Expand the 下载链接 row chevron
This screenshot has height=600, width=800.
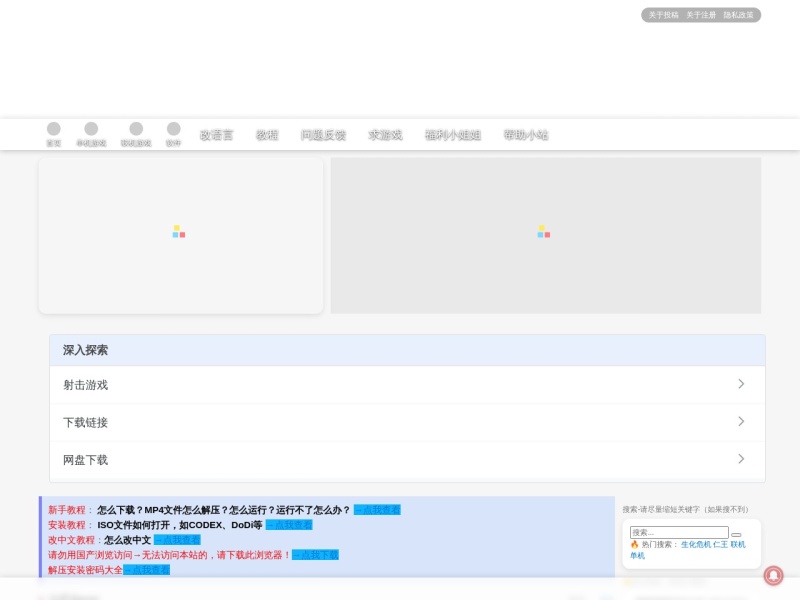click(741, 421)
